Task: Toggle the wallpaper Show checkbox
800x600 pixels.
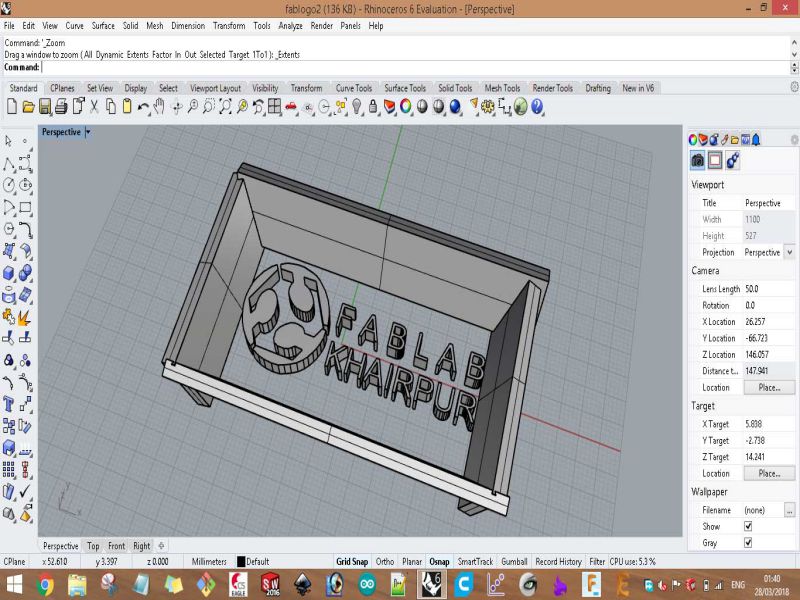Action: pos(747,526)
